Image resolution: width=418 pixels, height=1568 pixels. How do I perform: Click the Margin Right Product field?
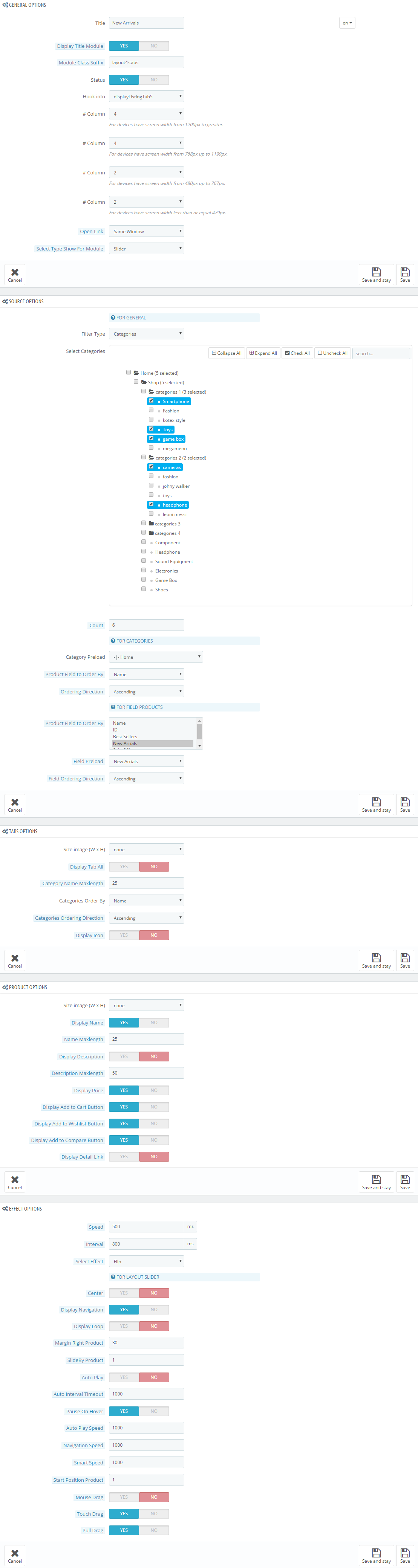[x=146, y=1342]
